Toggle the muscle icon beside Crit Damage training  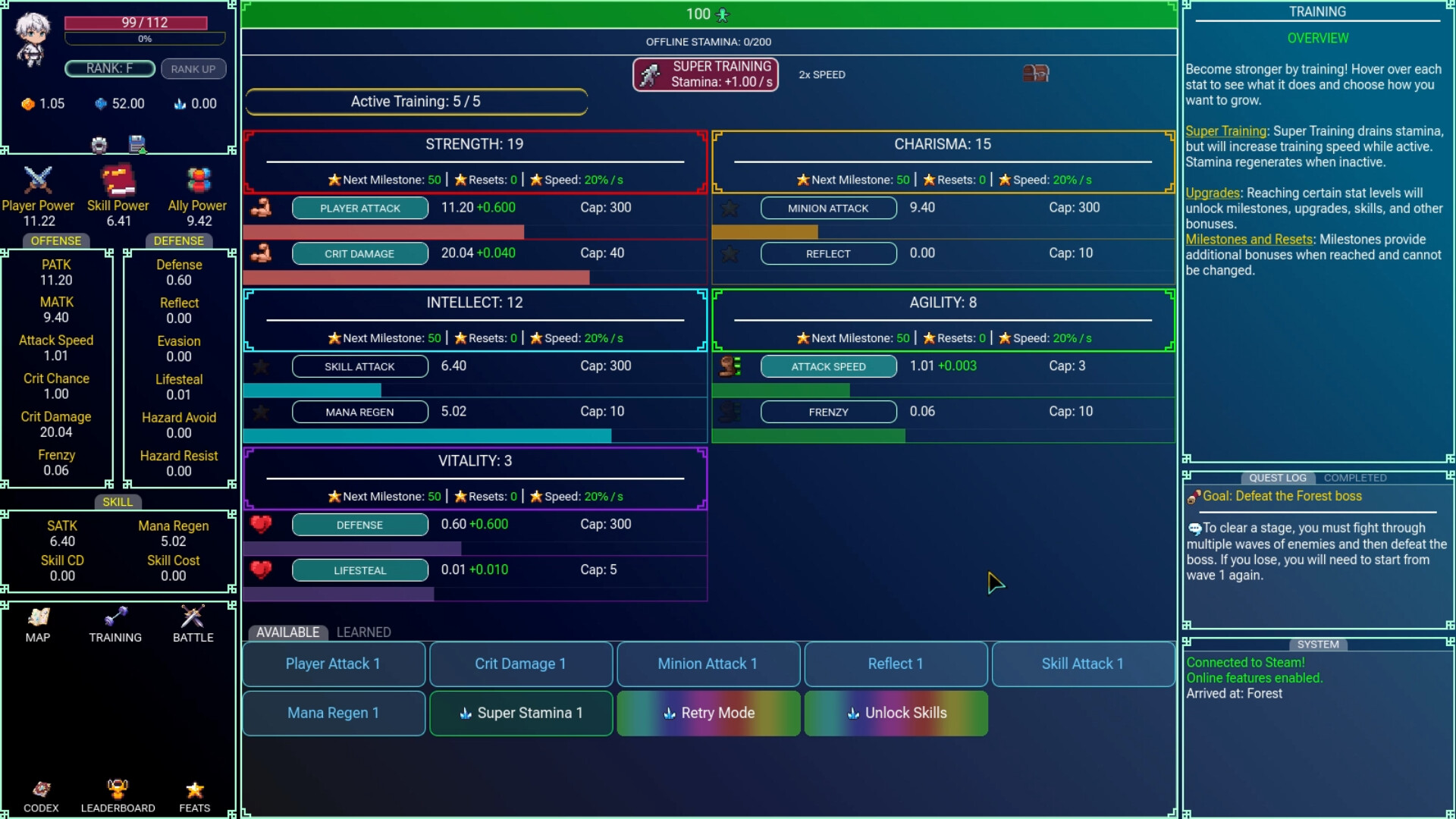coord(261,253)
